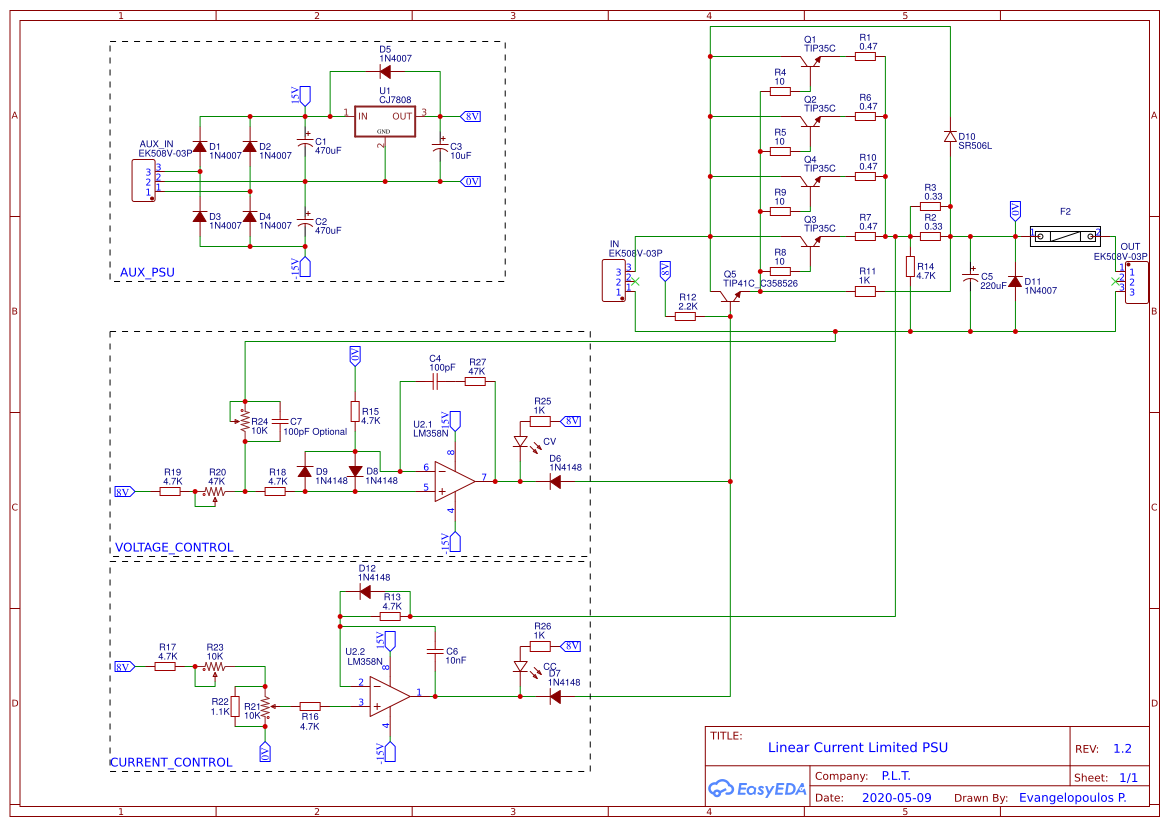Click the EasyEDA cloud logo

point(722,789)
